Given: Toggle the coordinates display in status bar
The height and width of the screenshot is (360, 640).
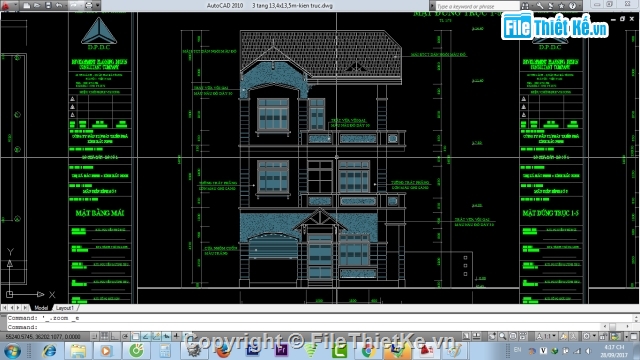Looking at the screenshot, I should click(x=42, y=337).
